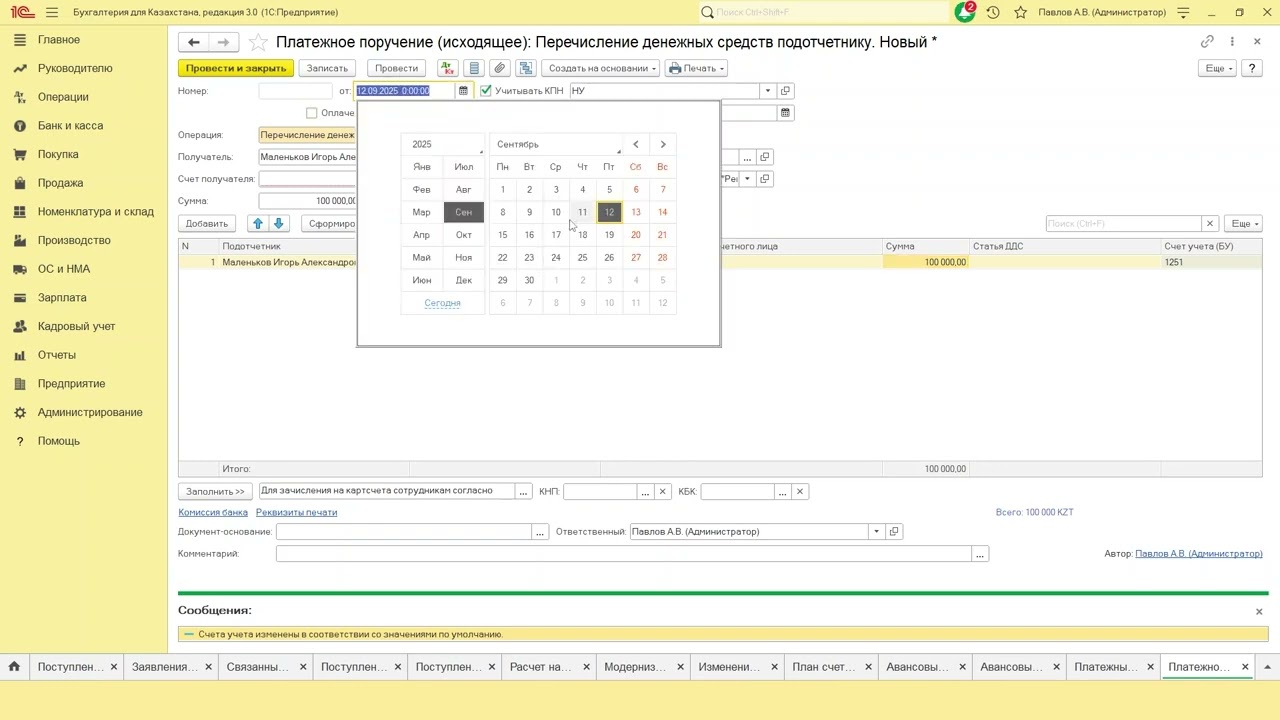Click the Заполнить >> button
The width and height of the screenshot is (1280, 720).
(x=215, y=492)
